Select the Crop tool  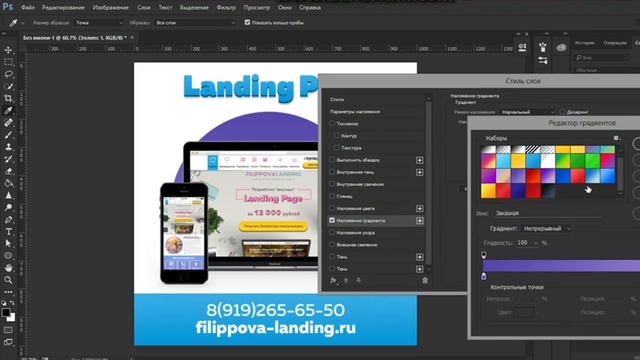(8, 98)
